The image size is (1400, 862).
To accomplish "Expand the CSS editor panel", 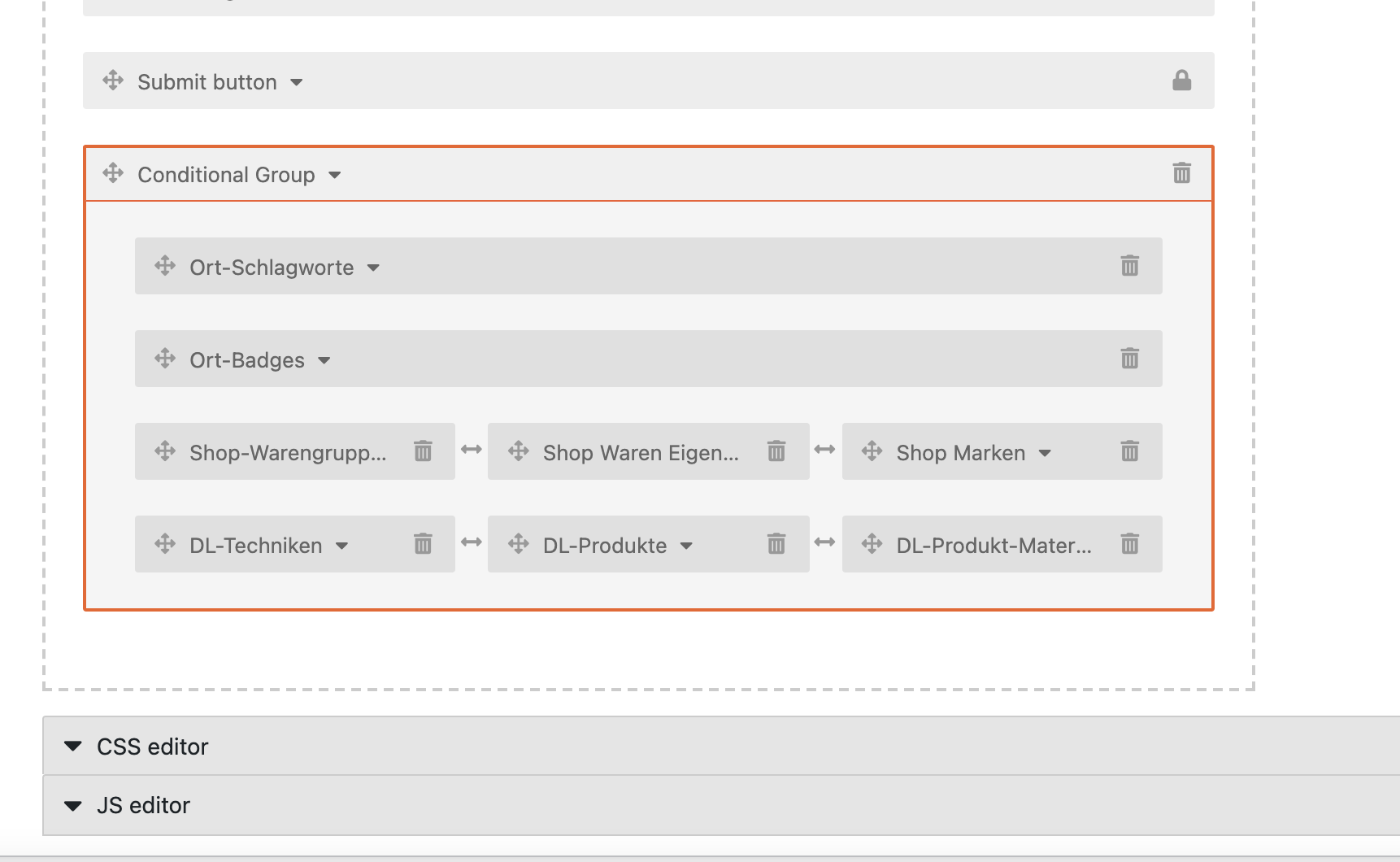I will [721, 746].
